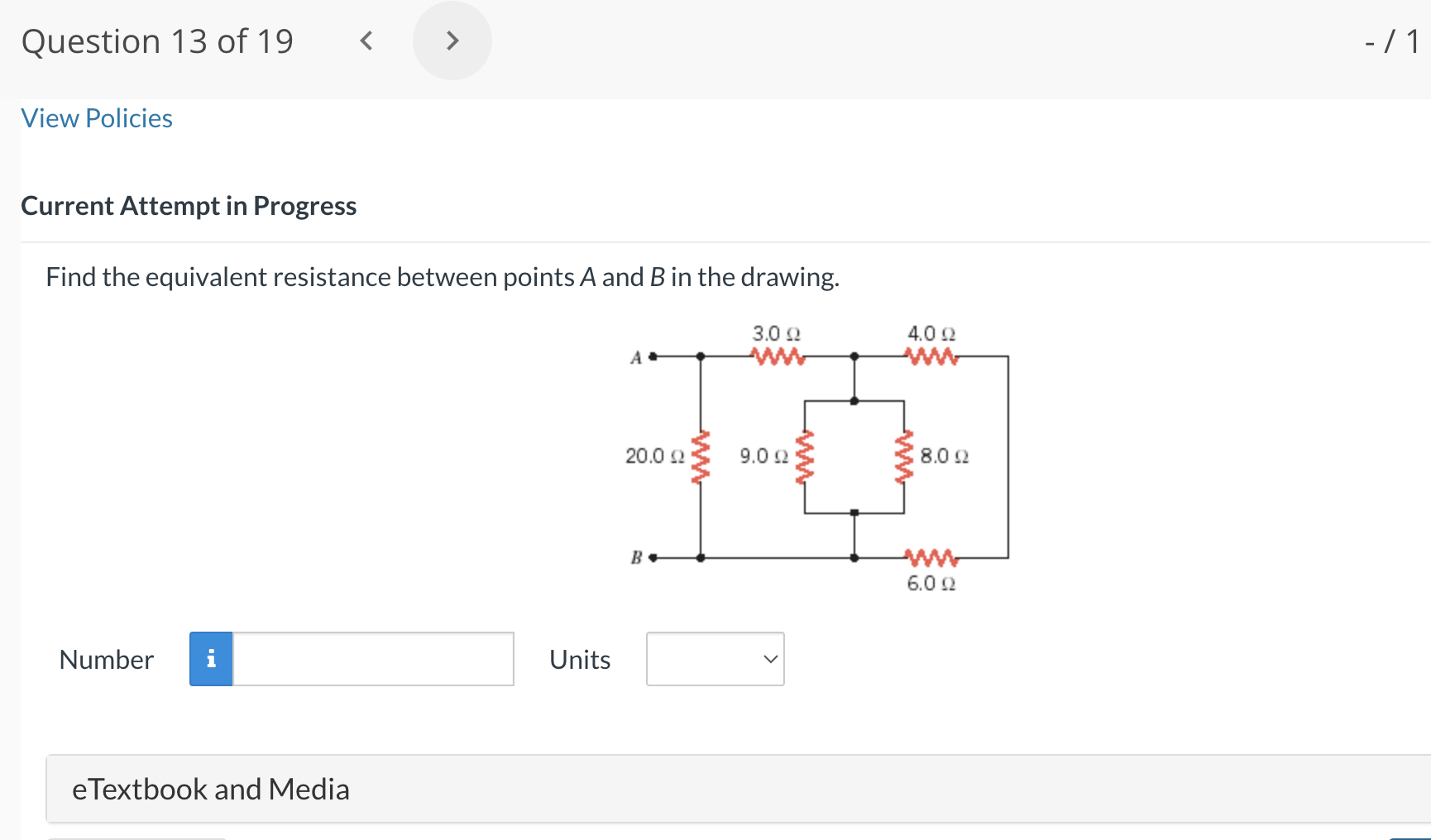Viewport: 1431px width, 840px height.
Task: Click the Units dropdown chevron
Action: pos(768,659)
